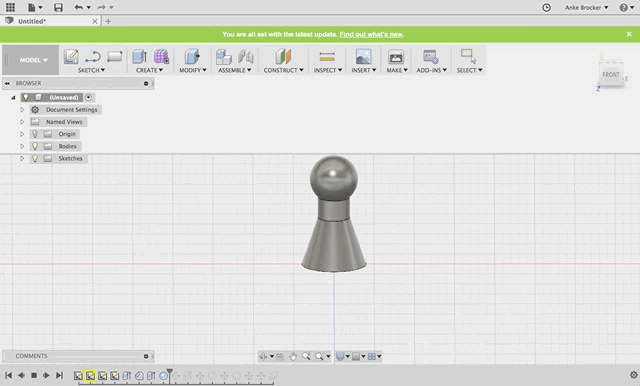Select the Extrude tool in Create

(x=140, y=57)
